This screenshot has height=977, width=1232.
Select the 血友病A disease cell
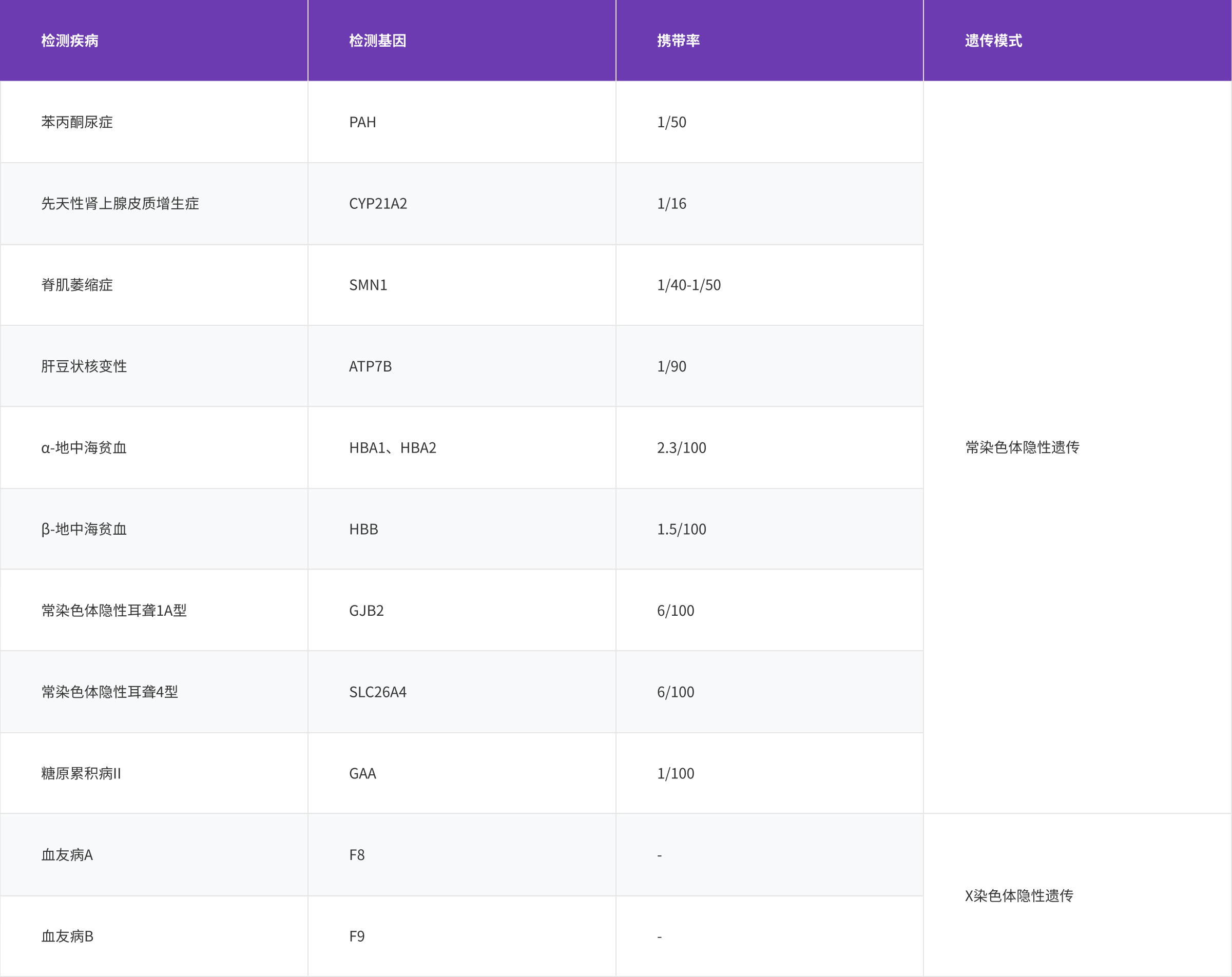pyautogui.click(x=67, y=855)
